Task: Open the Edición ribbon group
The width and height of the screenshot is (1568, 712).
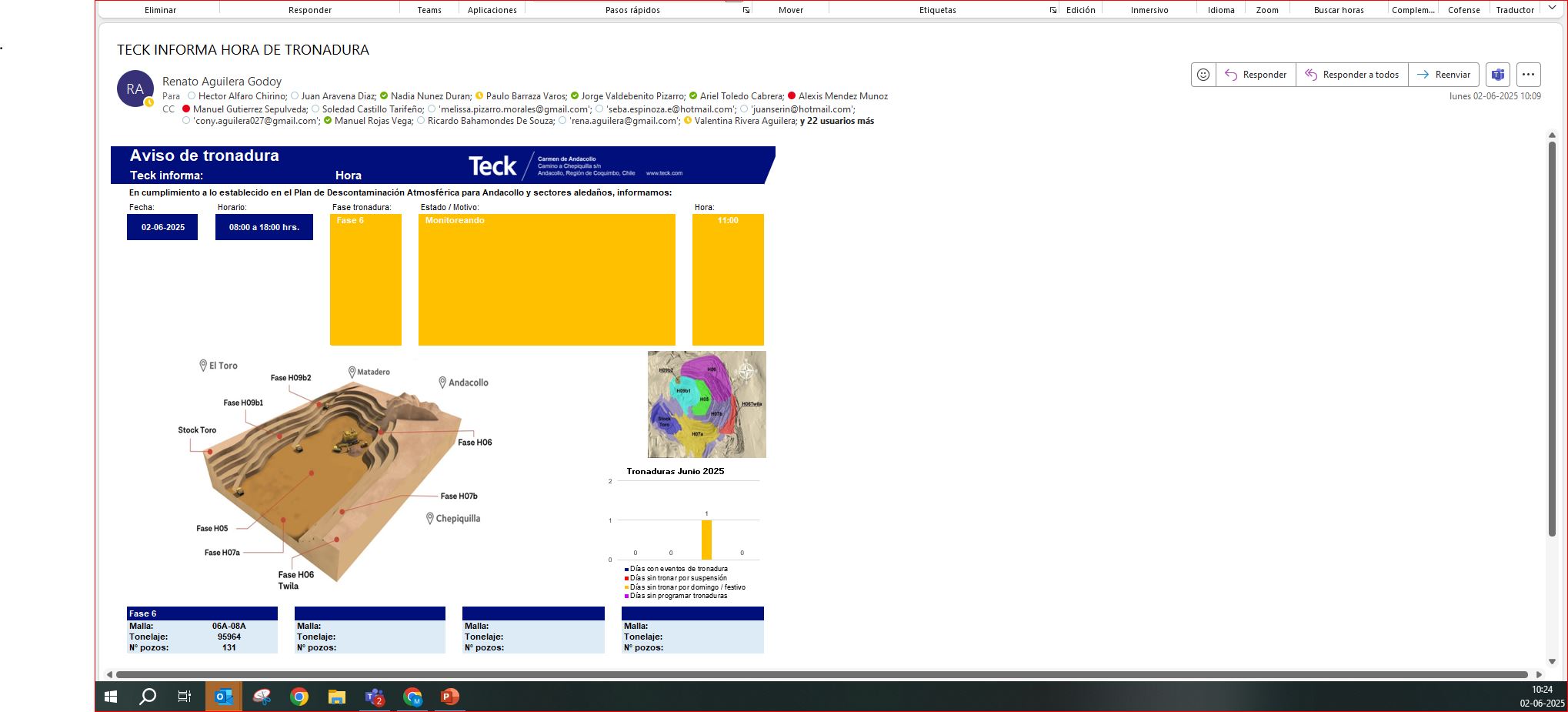Action: coord(1080,10)
